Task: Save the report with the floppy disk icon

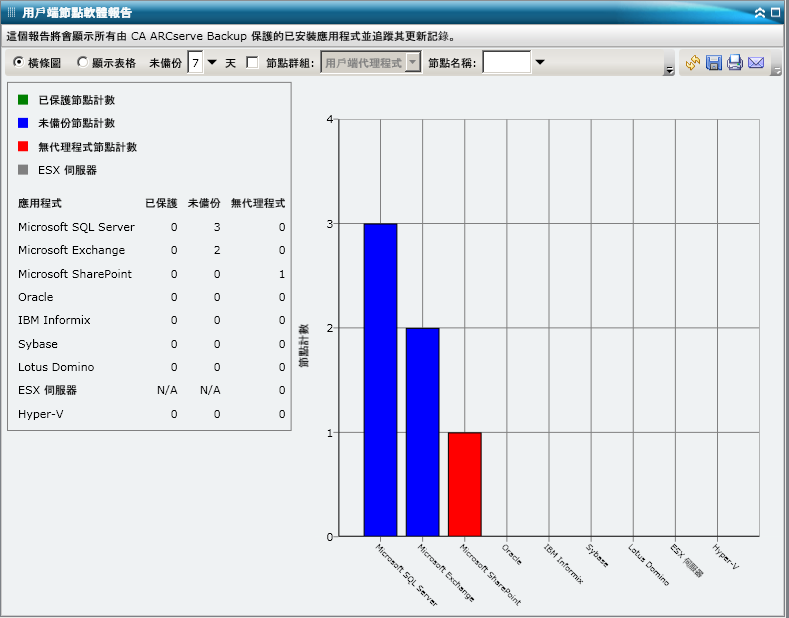Action: [714, 62]
